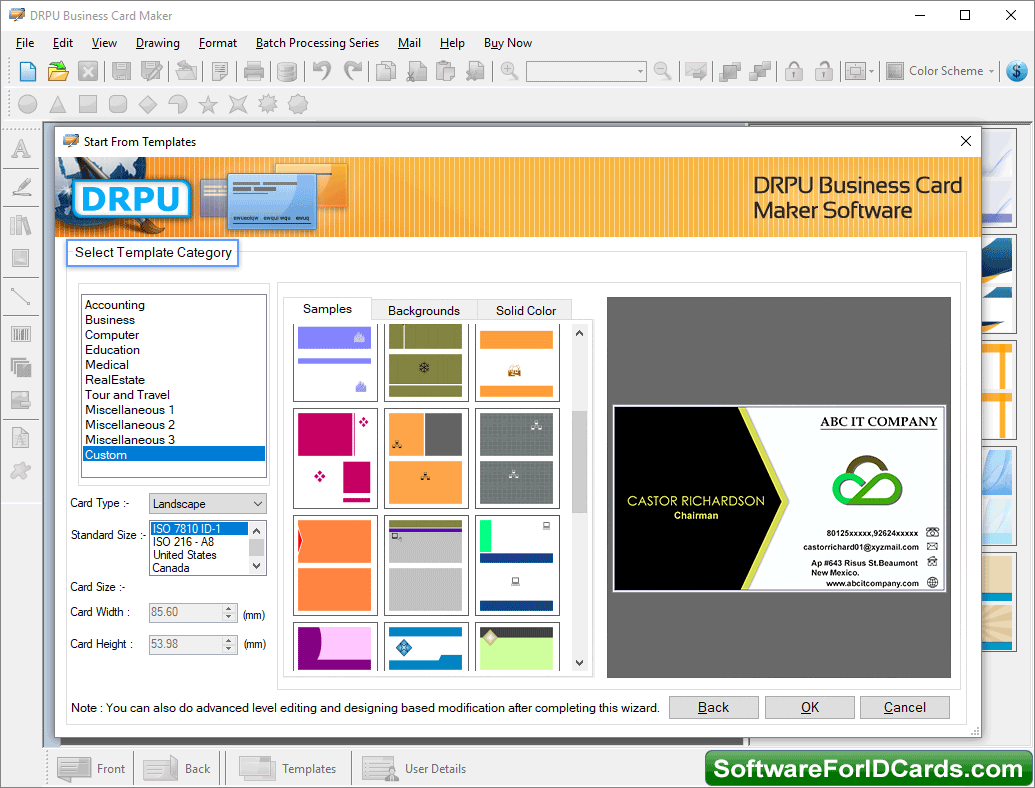Image resolution: width=1035 pixels, height=788 pixels.
Task: Click the Send mail envelope icon
Action: [696, 71]
